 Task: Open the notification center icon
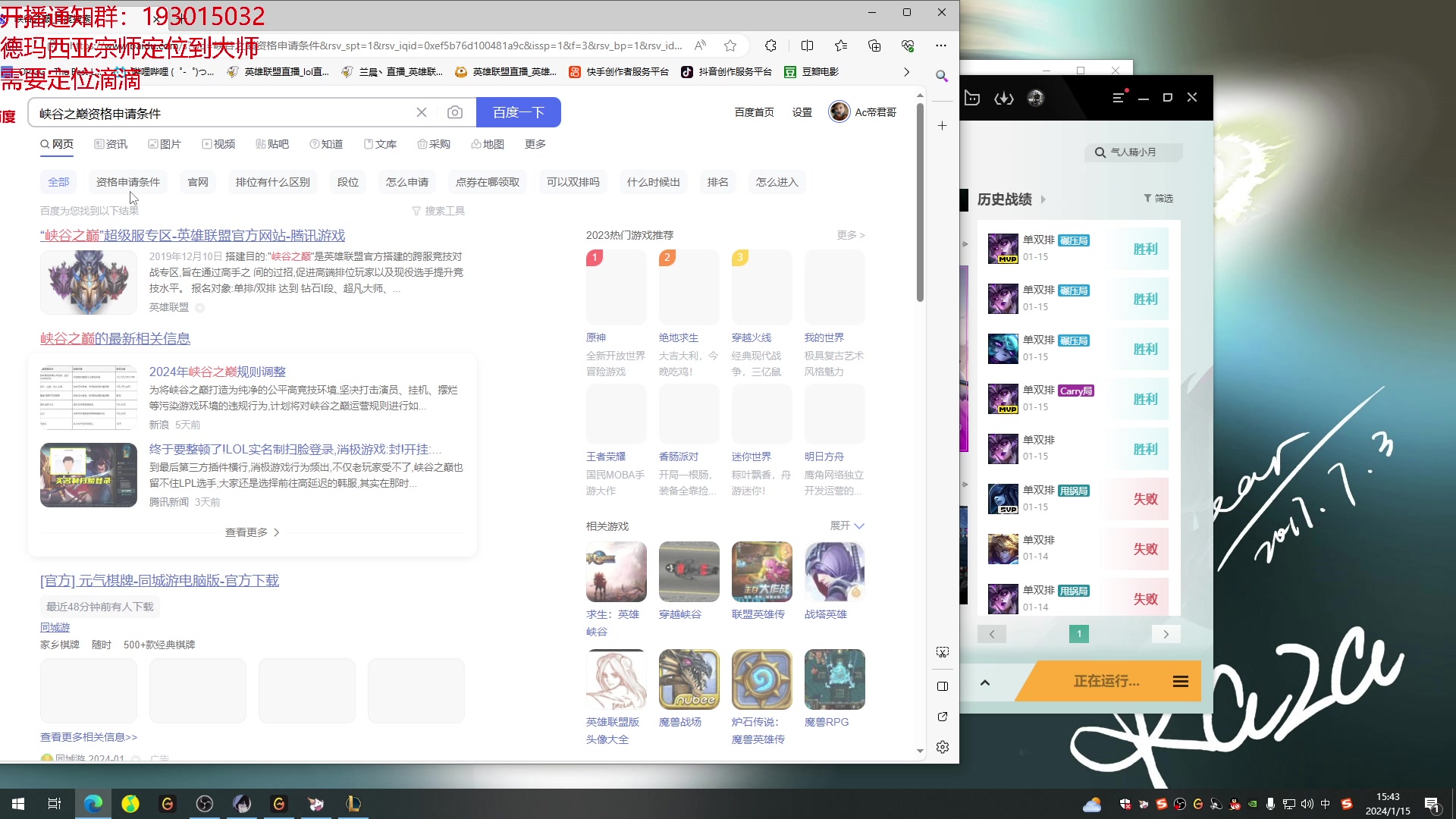(x=1432, y=805)
